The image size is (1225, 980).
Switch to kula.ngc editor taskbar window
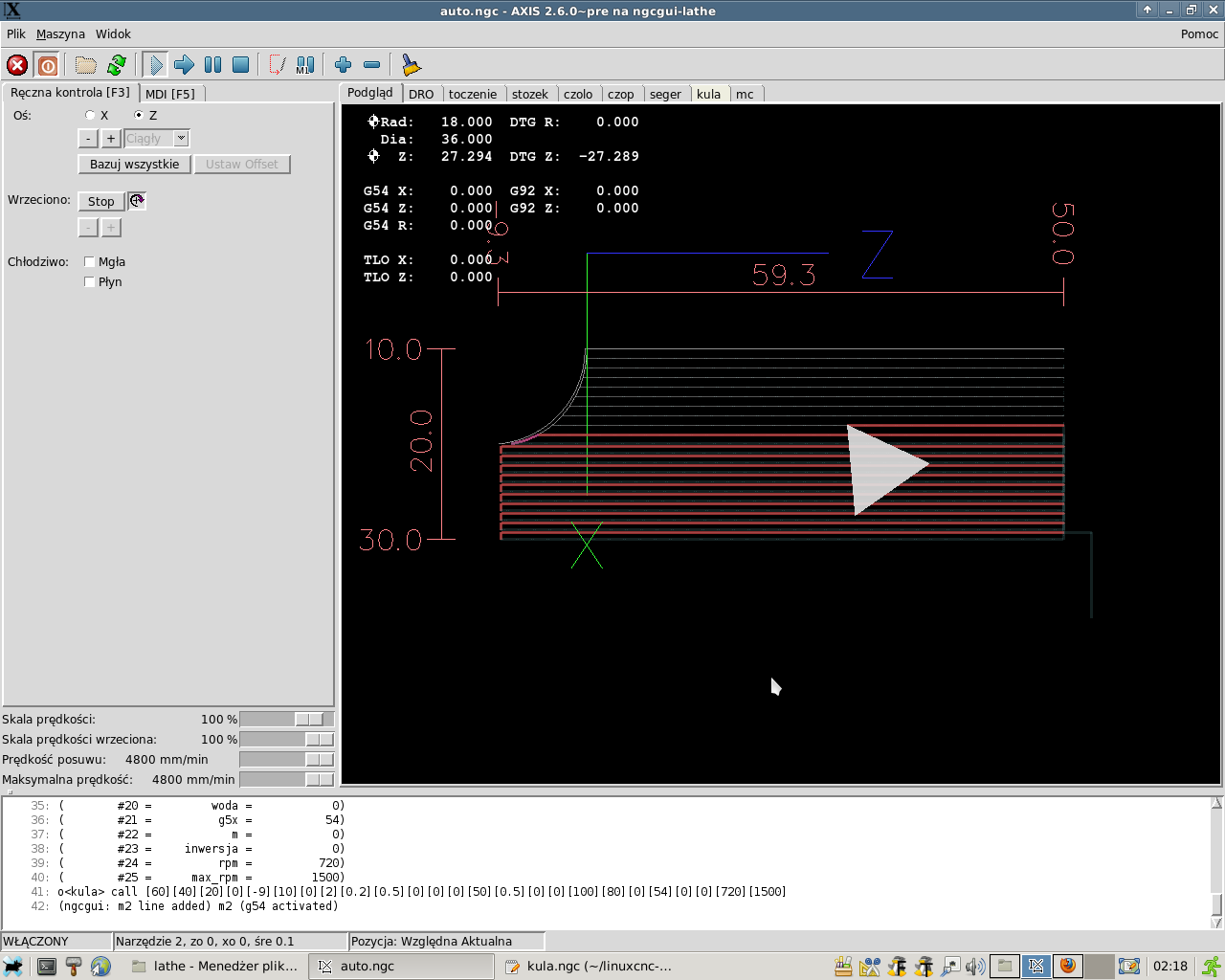(x=589, y=967)
